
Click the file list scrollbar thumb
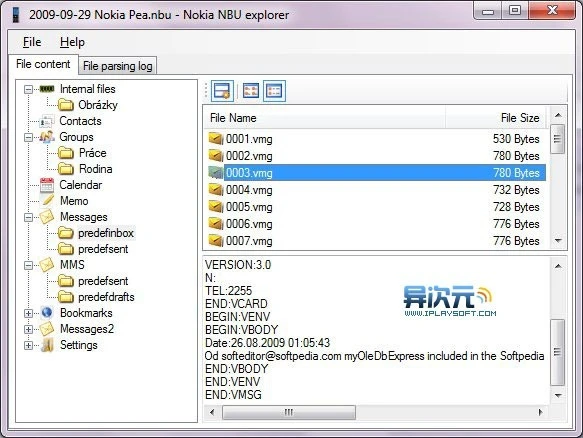click(557, 139)
